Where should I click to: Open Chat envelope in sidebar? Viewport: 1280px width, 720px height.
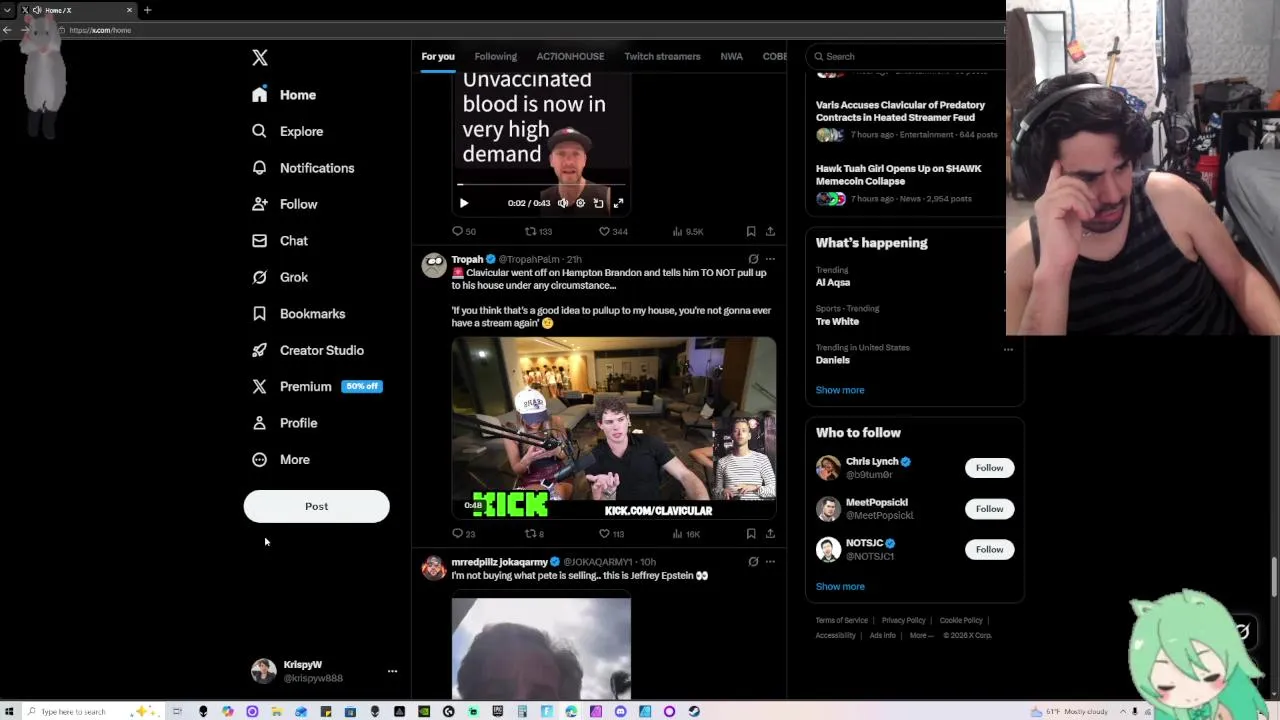(x=259, y=241)
